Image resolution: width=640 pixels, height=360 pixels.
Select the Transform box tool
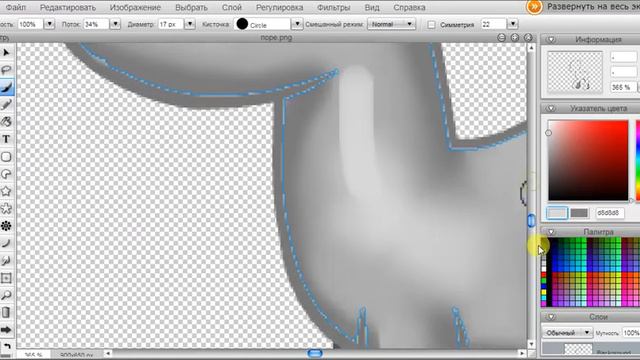(x=6, y=278)
